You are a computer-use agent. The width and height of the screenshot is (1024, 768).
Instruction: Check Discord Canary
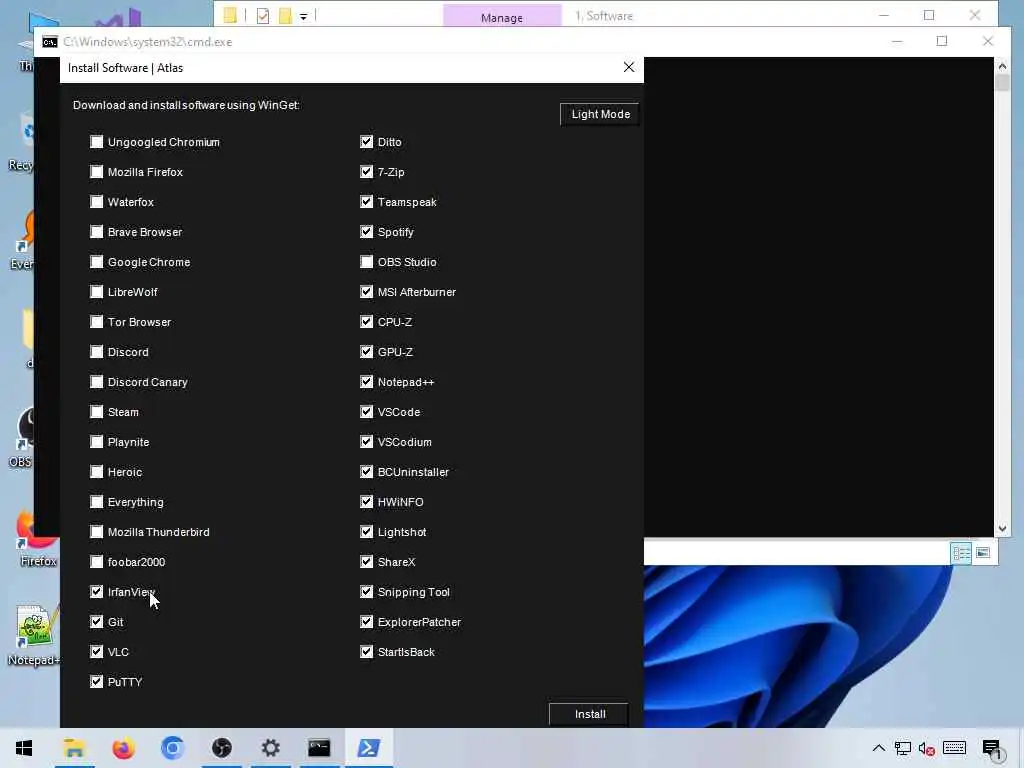tap(97, 382)
